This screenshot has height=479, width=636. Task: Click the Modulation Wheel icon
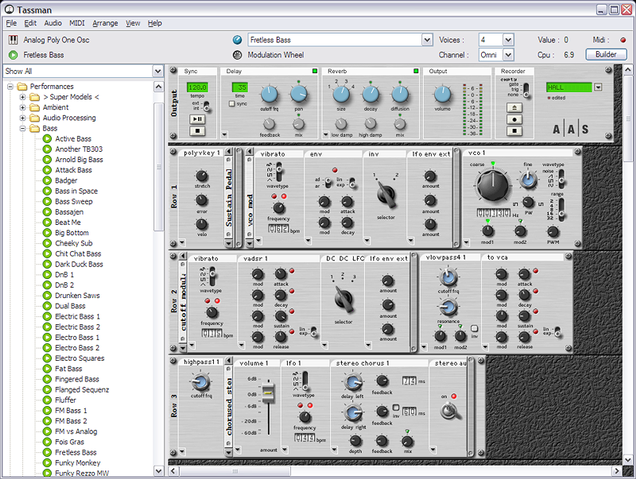pos(237,55)
